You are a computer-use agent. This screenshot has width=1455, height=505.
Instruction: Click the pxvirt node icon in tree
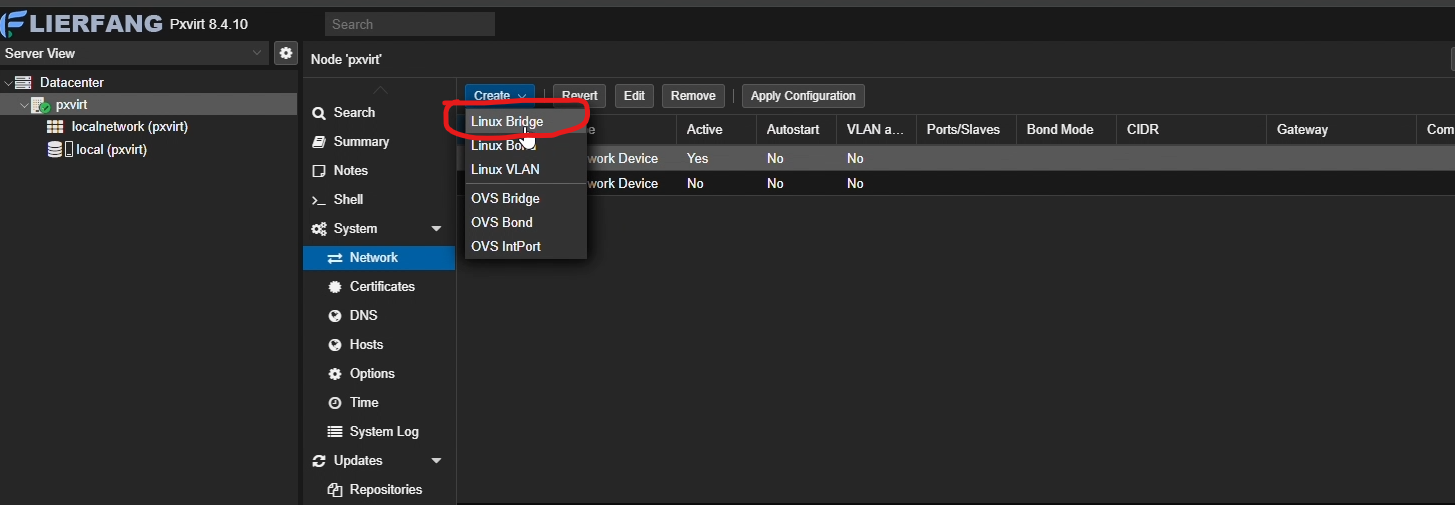40,105
